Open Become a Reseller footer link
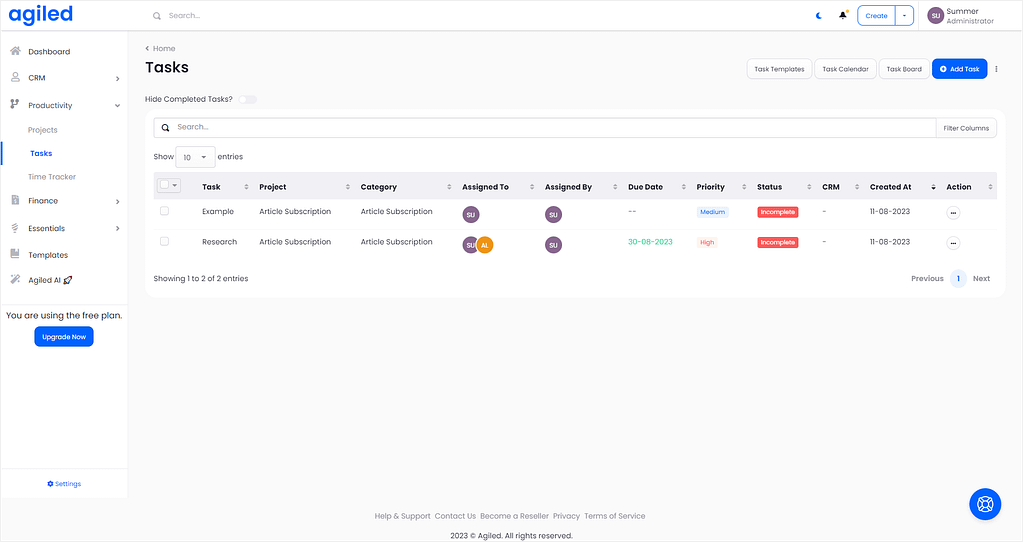 [514, 516]
